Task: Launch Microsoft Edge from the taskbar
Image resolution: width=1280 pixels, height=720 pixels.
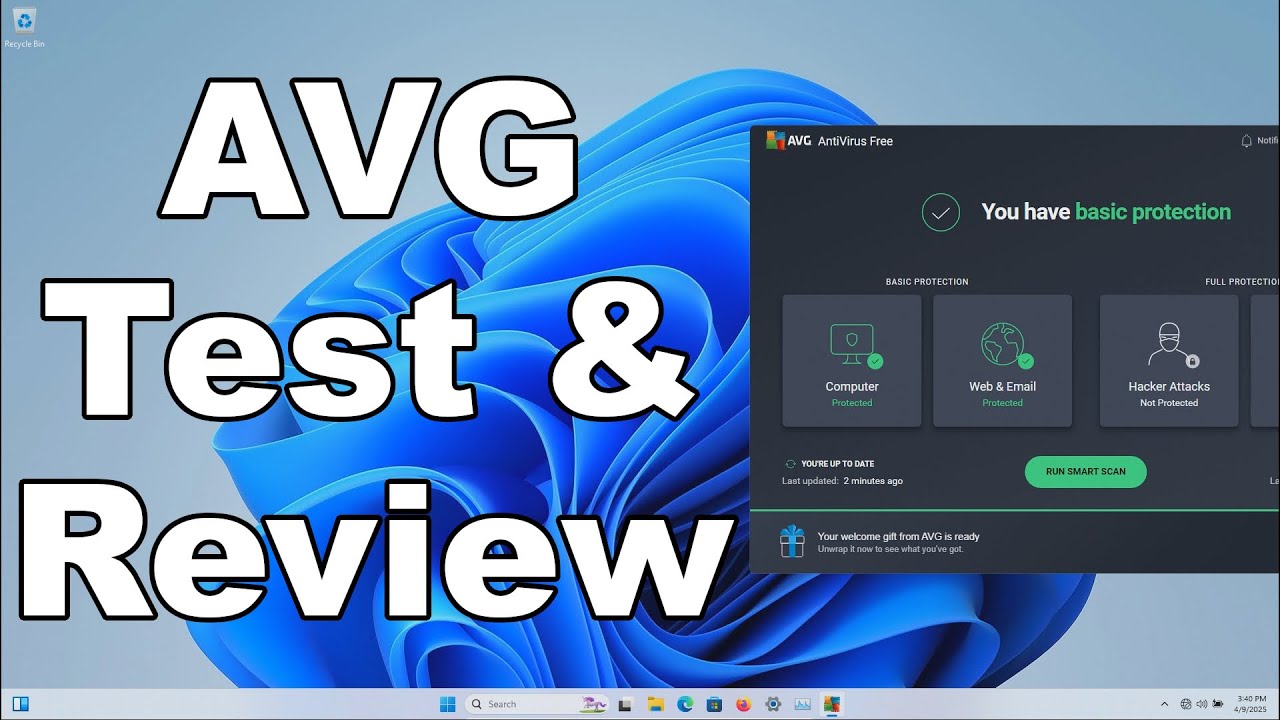Action: (x=685, y=704)
